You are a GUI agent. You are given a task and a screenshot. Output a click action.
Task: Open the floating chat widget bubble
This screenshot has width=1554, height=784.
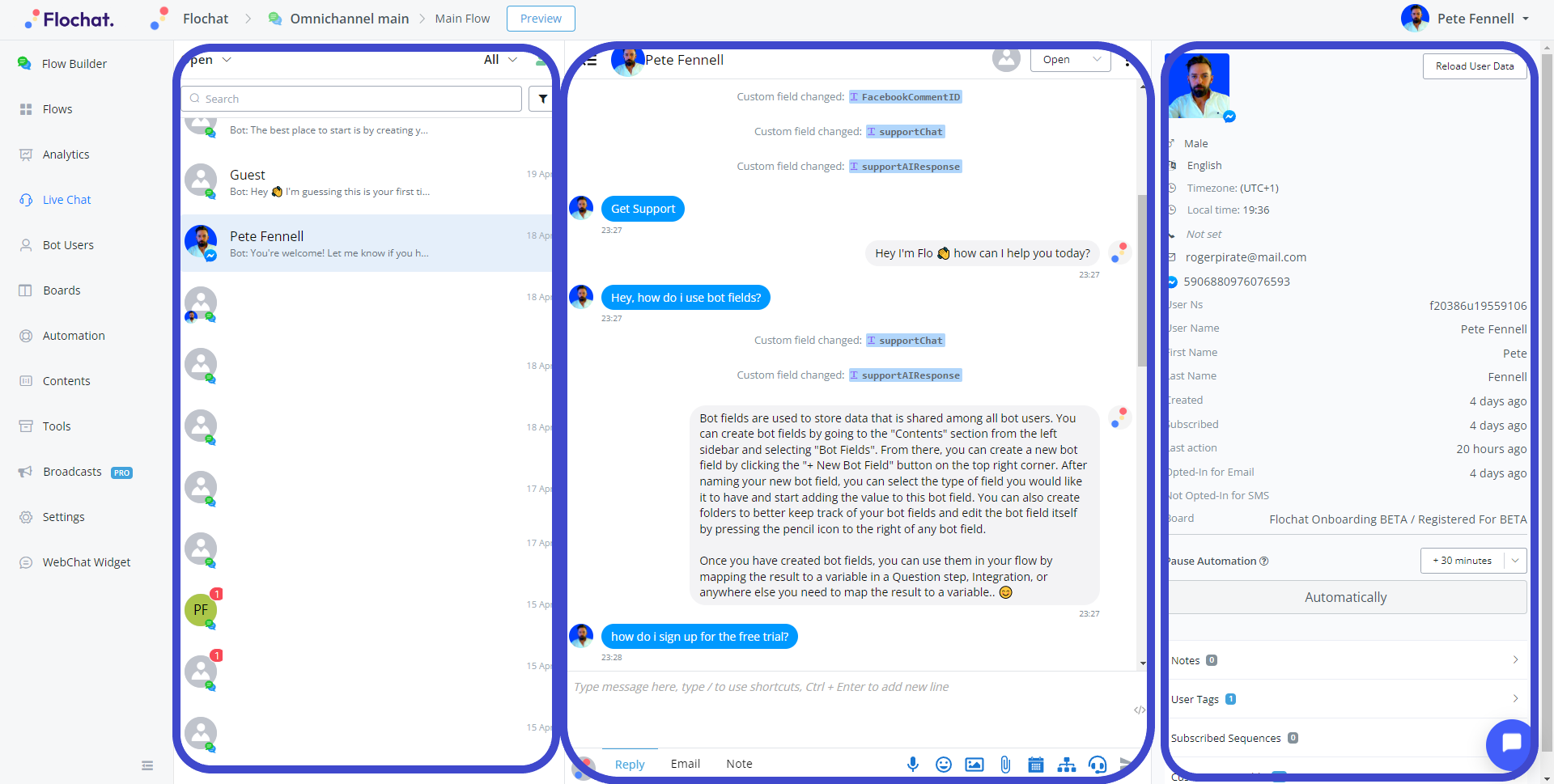click(x=1511, y=743)
